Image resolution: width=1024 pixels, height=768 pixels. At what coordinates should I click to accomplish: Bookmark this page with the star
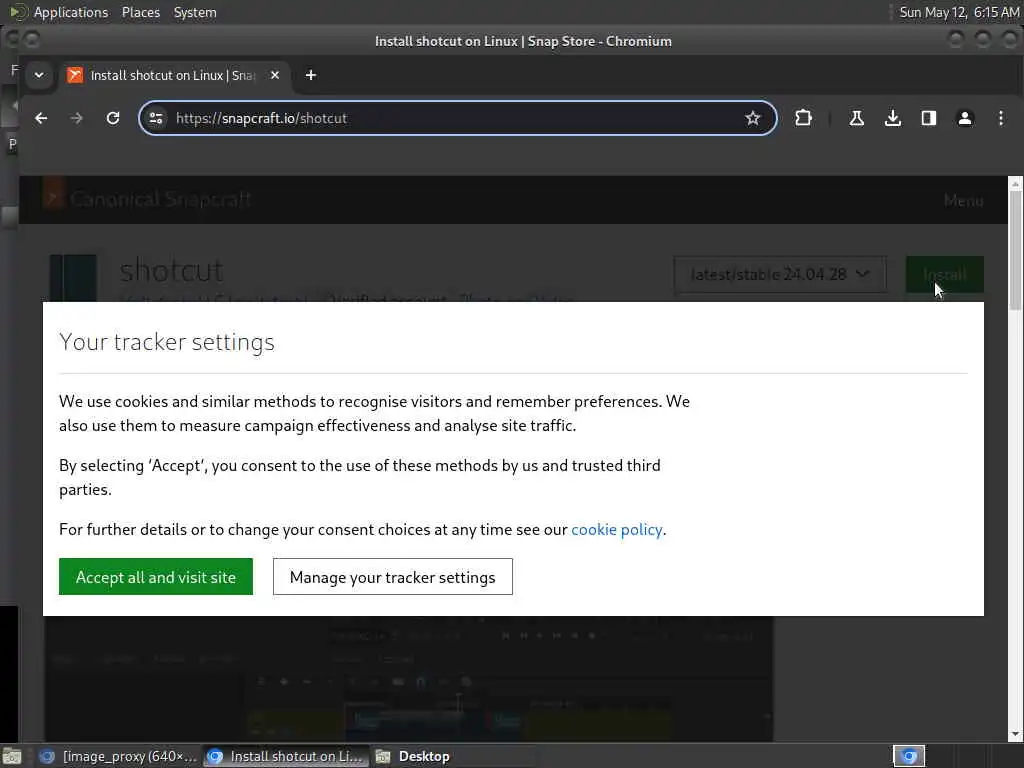[x=753, y=118]
